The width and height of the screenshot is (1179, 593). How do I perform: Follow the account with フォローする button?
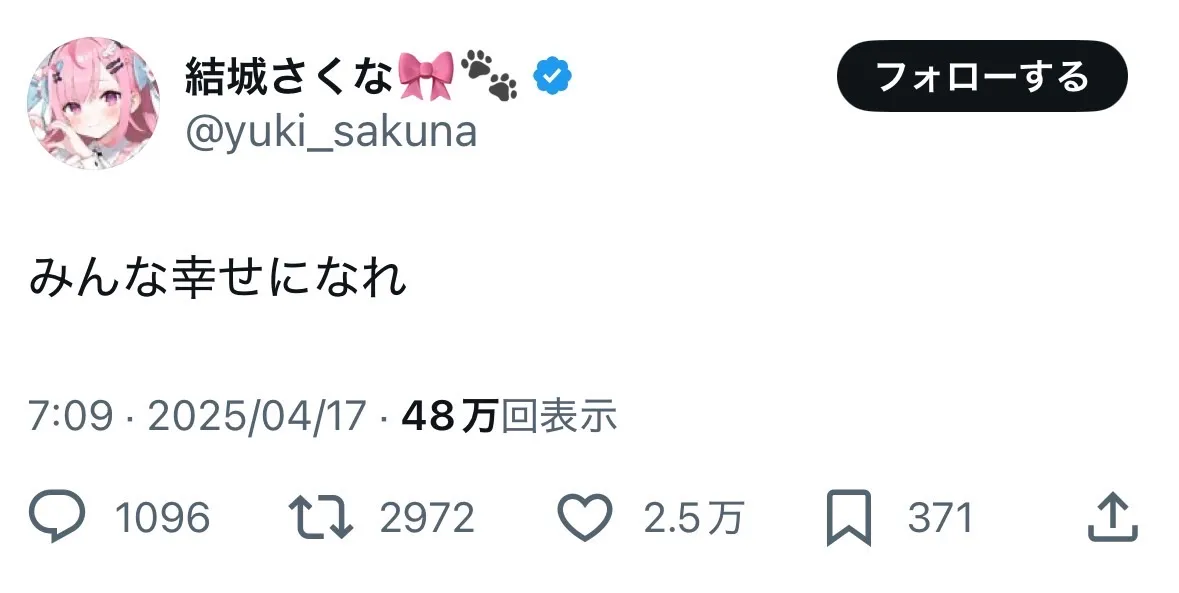(x=982, y=76)
